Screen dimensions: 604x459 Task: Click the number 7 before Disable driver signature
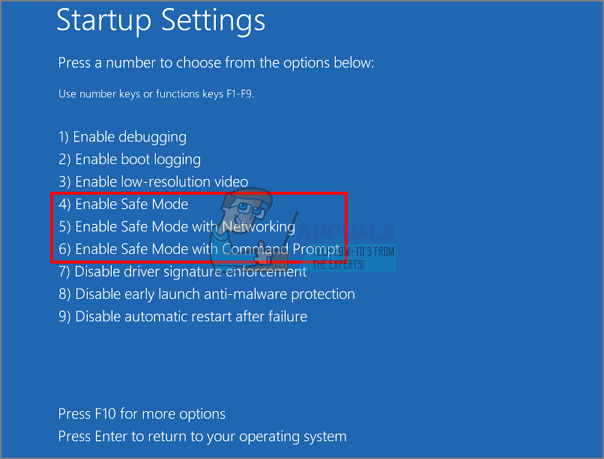[x=63, y=271]
